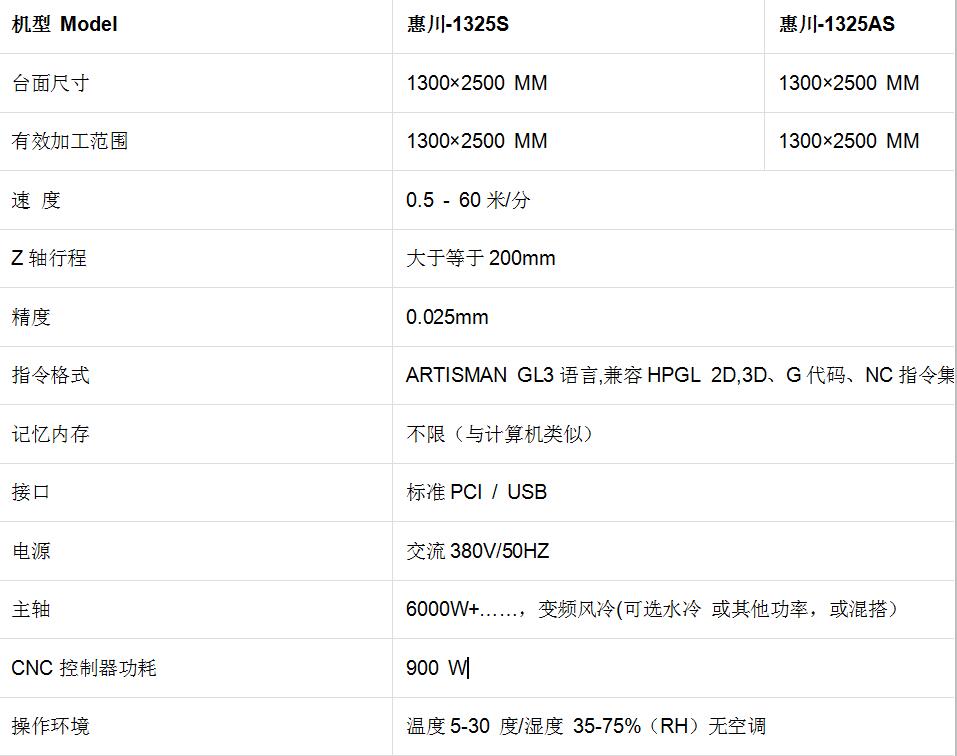Click the 0.025mm precision value
The image size is (957, 756).
click(x=447, y=317)
